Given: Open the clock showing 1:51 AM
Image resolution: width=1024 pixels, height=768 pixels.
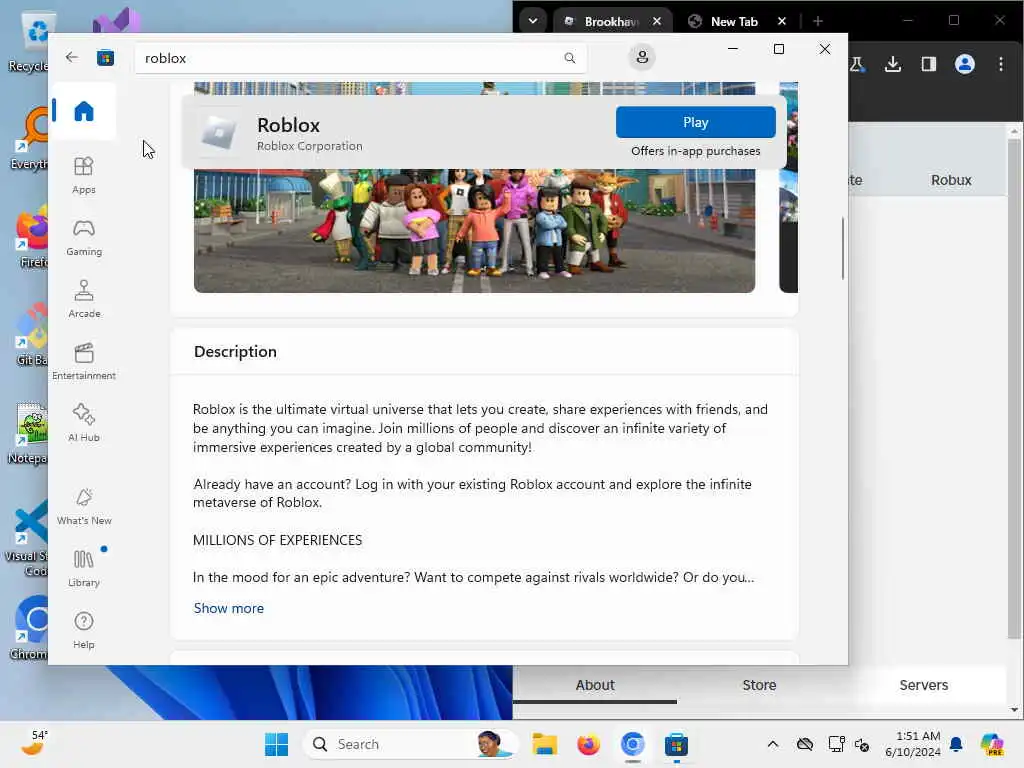Looking at the screenshot, I should click(x=913, y=744).
